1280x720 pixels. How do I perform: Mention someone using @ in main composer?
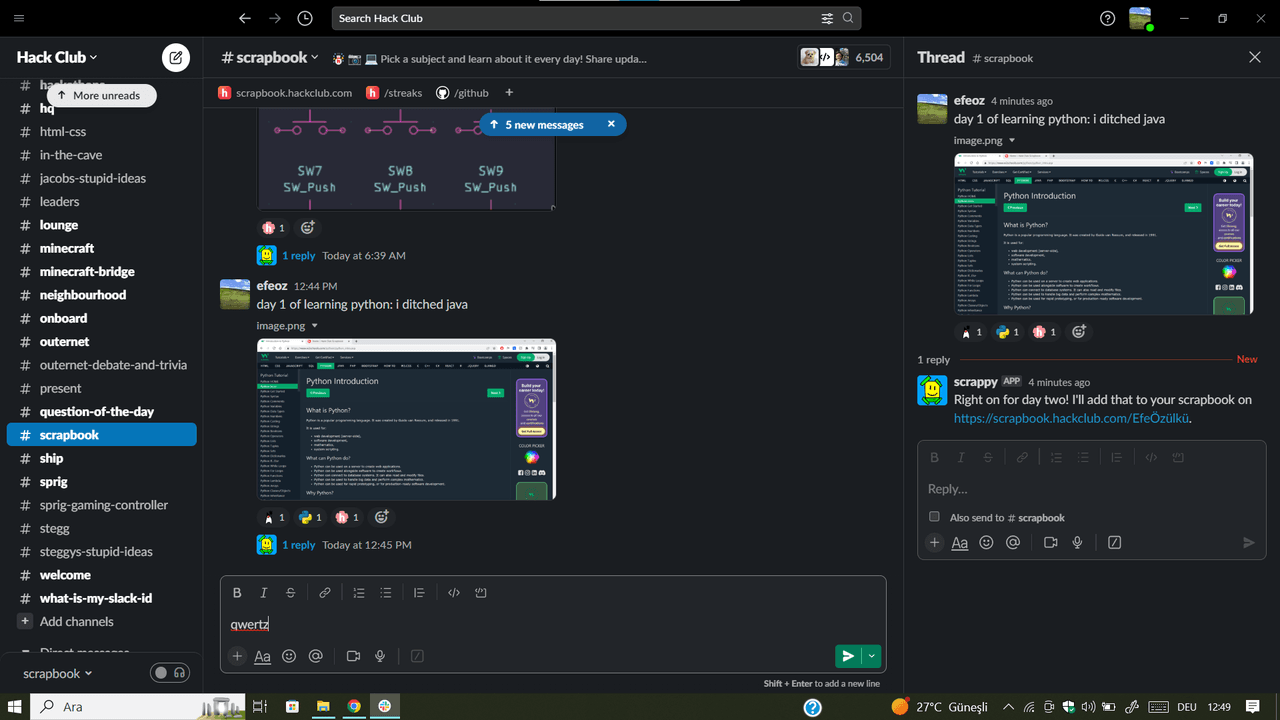pyautogui.click(x=316, y=656)
